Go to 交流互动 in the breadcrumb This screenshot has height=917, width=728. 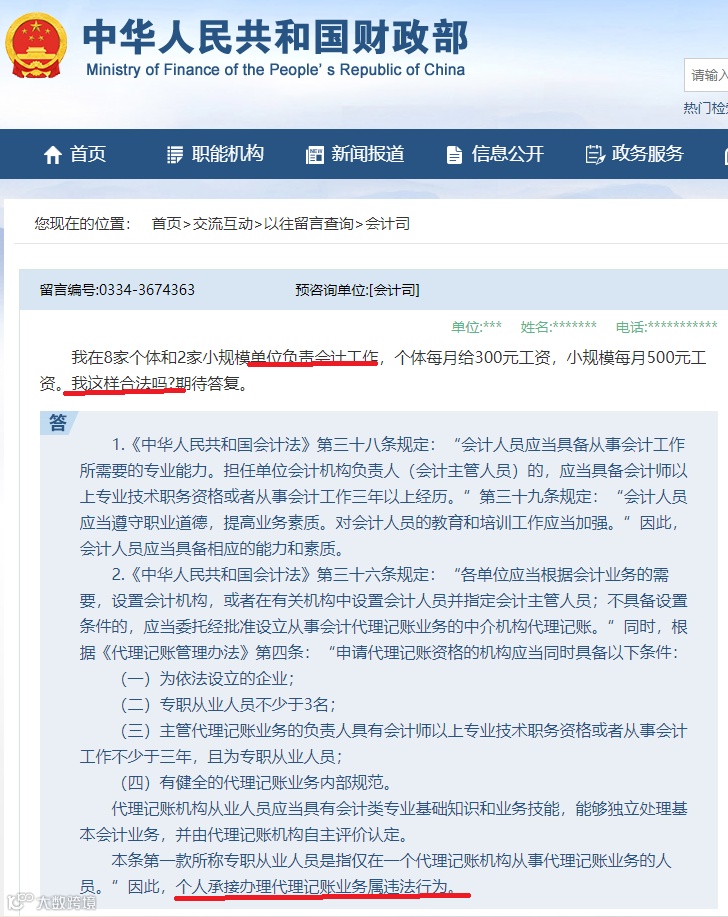[x=223, y=223]
